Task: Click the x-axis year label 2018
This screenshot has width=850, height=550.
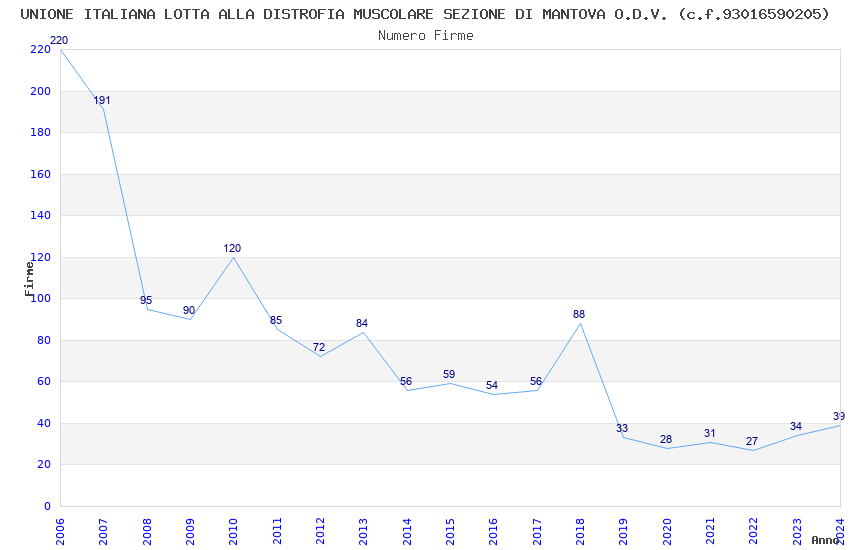Action: 581,531
